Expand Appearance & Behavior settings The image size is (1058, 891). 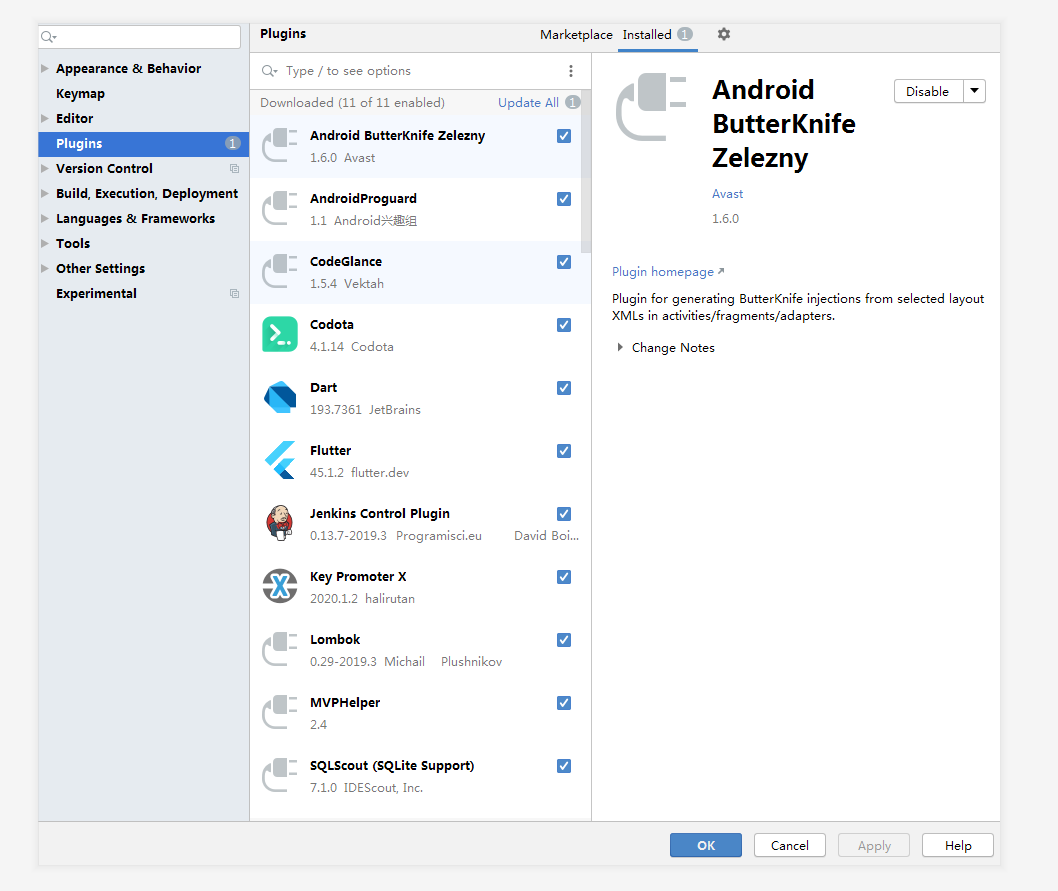point(45,68)
